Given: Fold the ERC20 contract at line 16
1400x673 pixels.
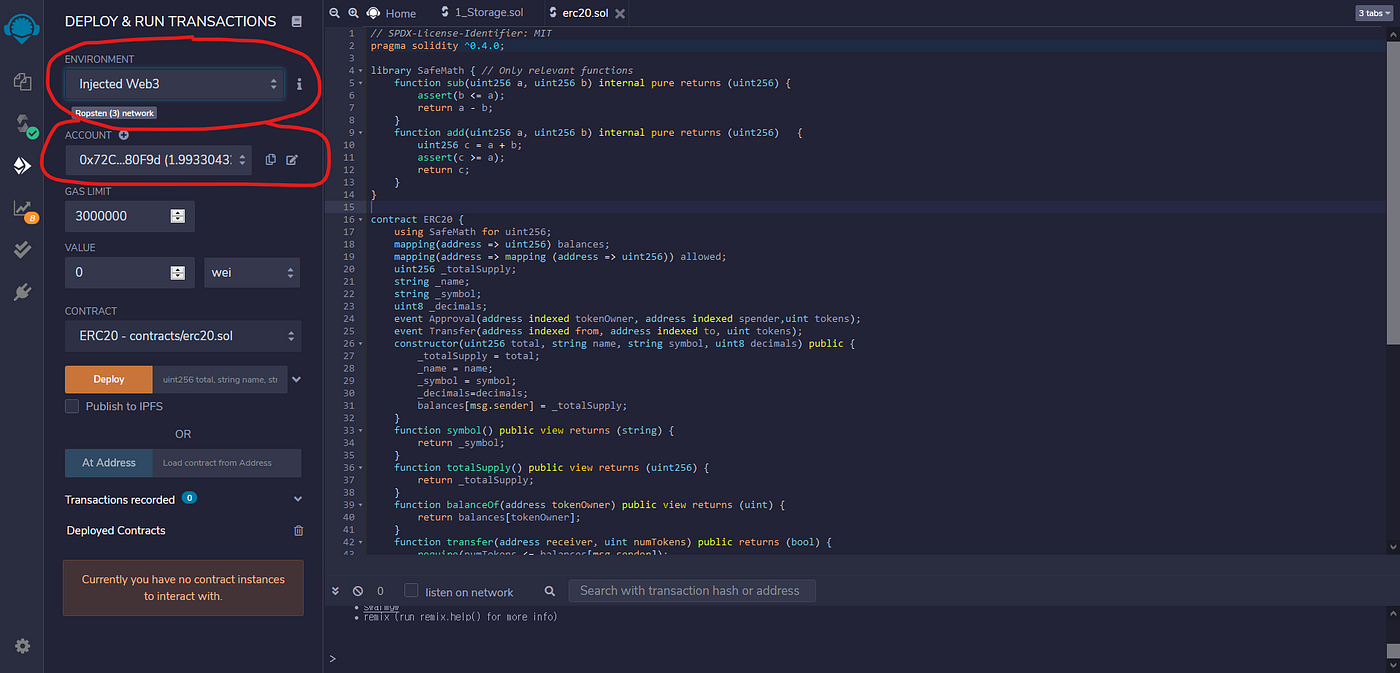Looking at the screenshot, I should coord(361,220).
